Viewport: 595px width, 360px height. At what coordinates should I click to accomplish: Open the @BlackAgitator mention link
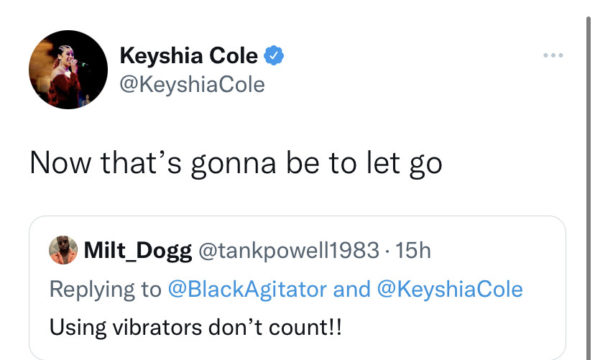tap(247, 289)
